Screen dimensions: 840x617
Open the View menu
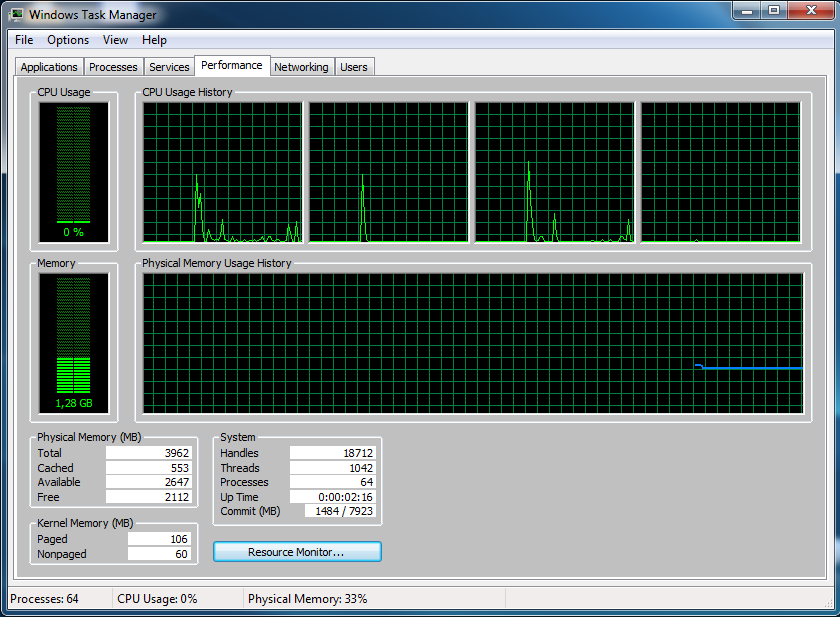click(115, 40)
